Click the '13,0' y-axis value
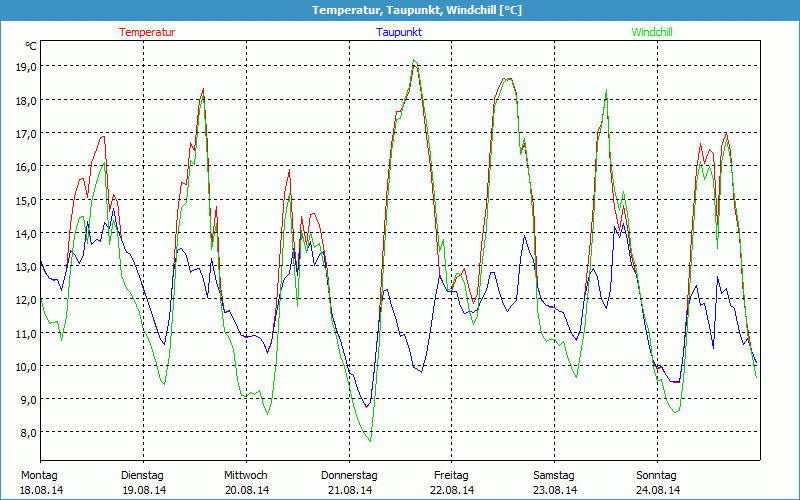The height and width of the screenshot is (500, 800). [x=27, y=266]
